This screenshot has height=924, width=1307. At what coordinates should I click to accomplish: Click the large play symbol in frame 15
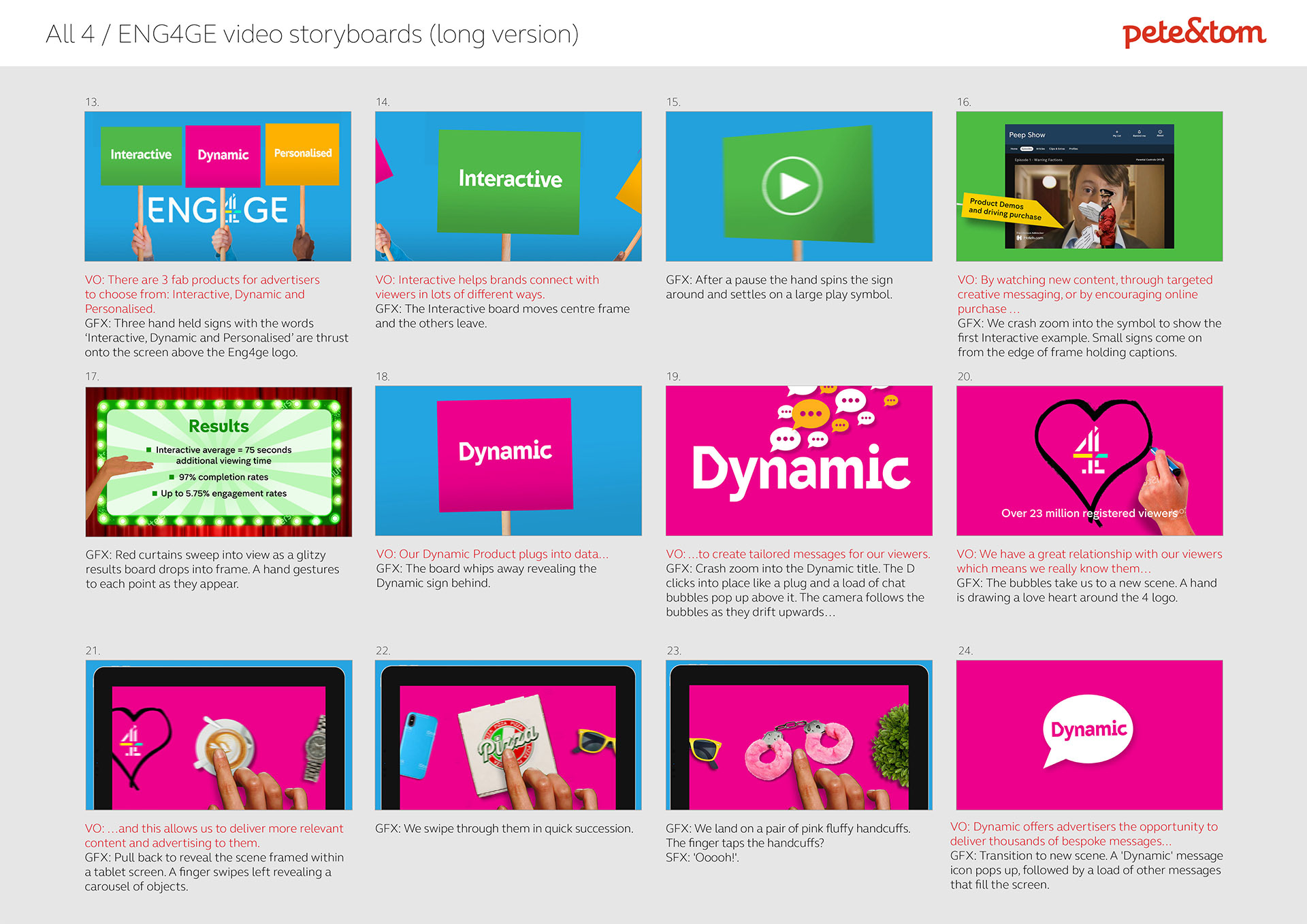pyautogui.click(x=792, y=186)
